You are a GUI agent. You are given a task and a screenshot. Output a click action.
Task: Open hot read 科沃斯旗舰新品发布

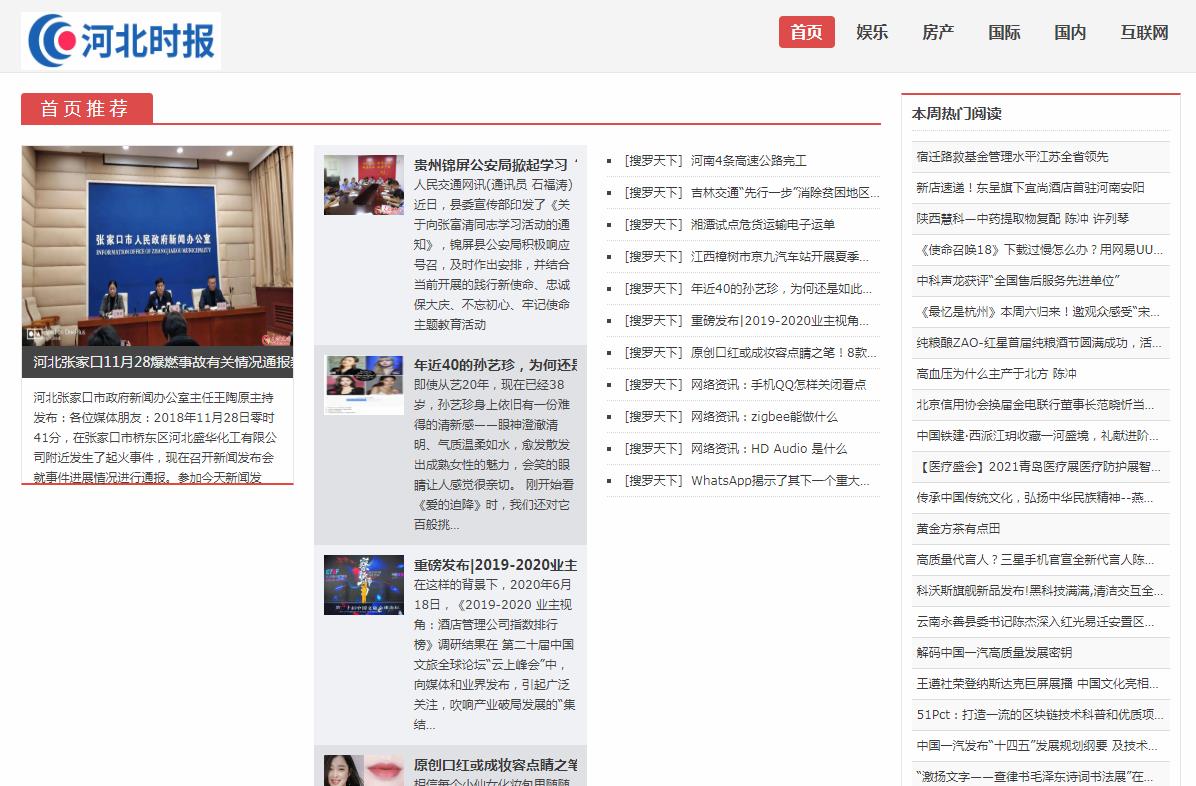[1040, 591]
